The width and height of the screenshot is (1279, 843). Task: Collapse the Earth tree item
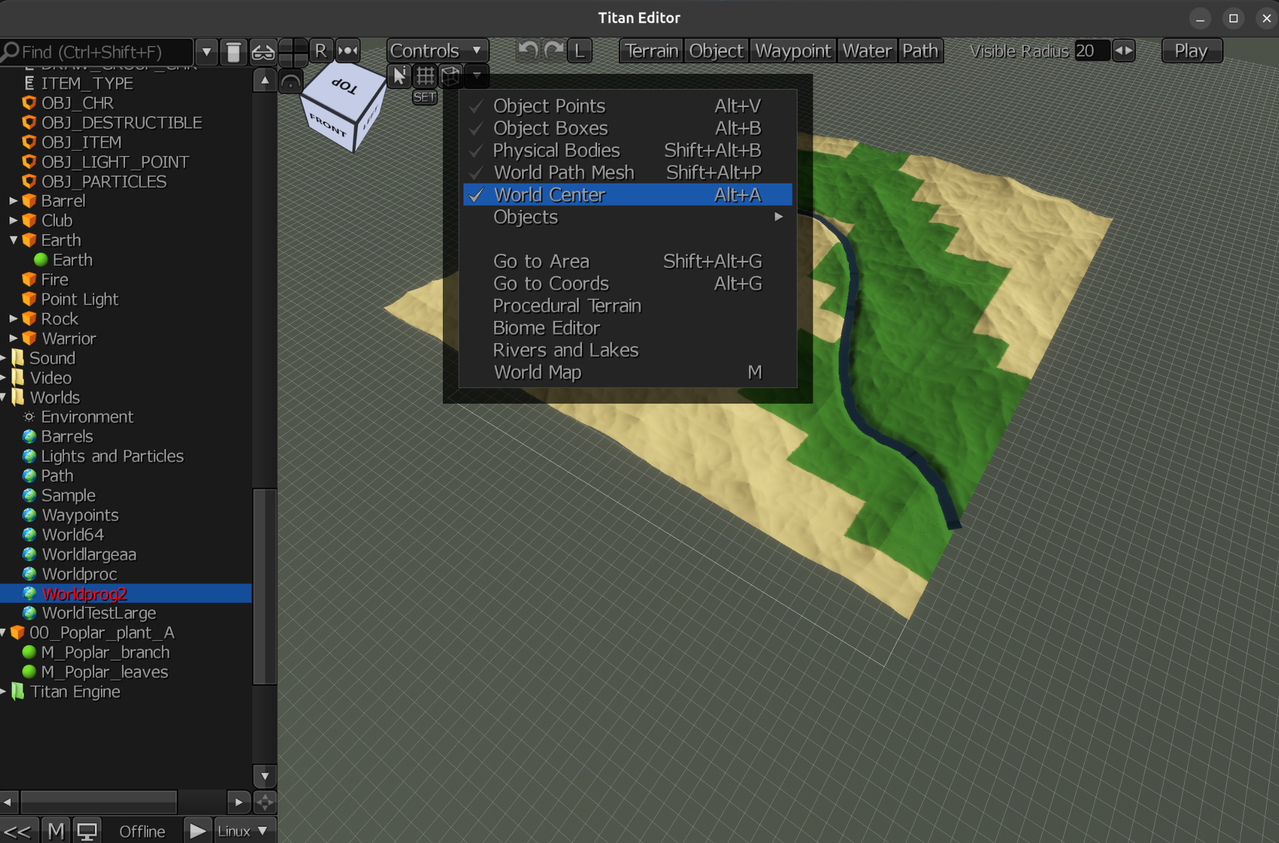14,240
